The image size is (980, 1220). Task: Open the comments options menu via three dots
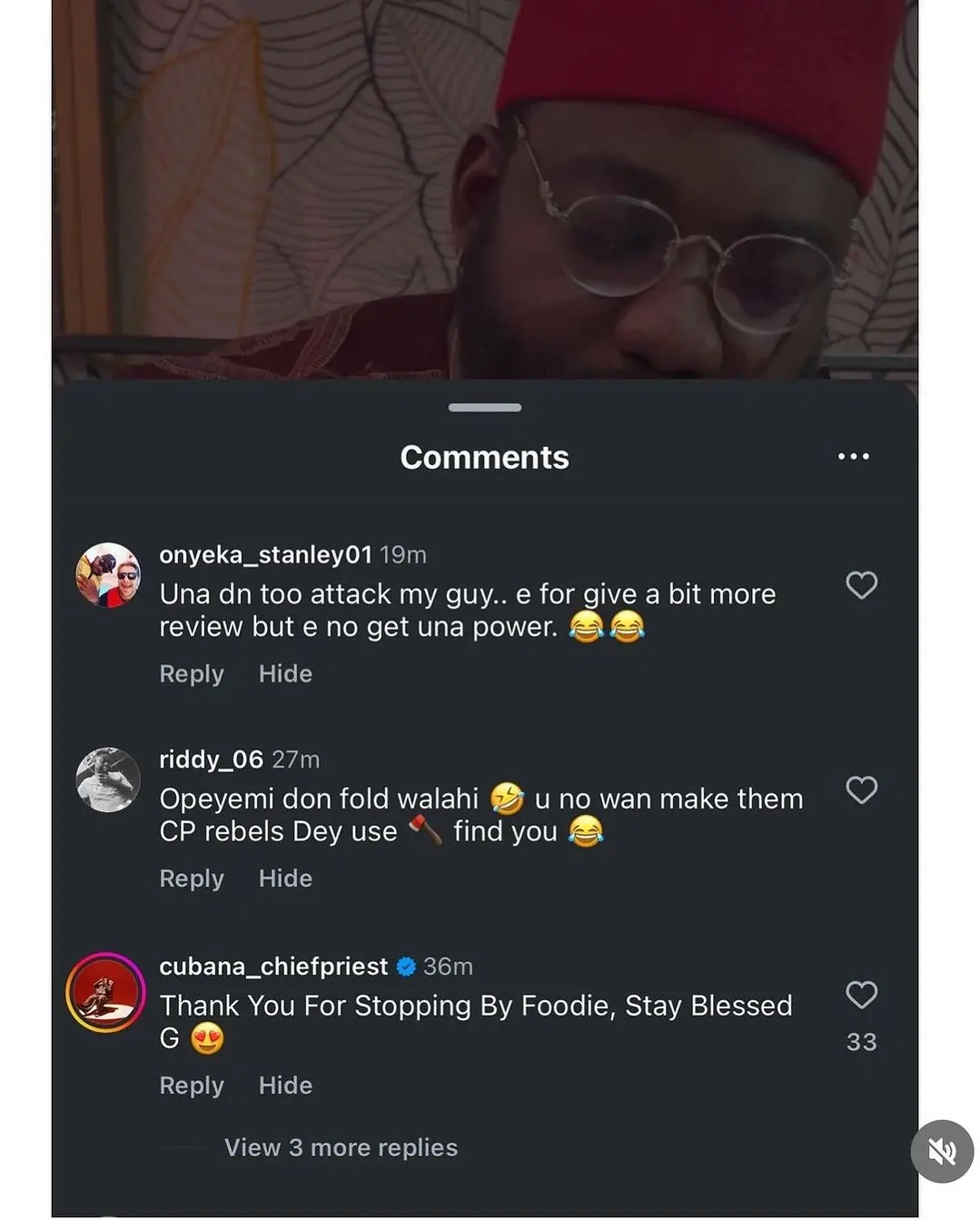[x=853, y=457]
